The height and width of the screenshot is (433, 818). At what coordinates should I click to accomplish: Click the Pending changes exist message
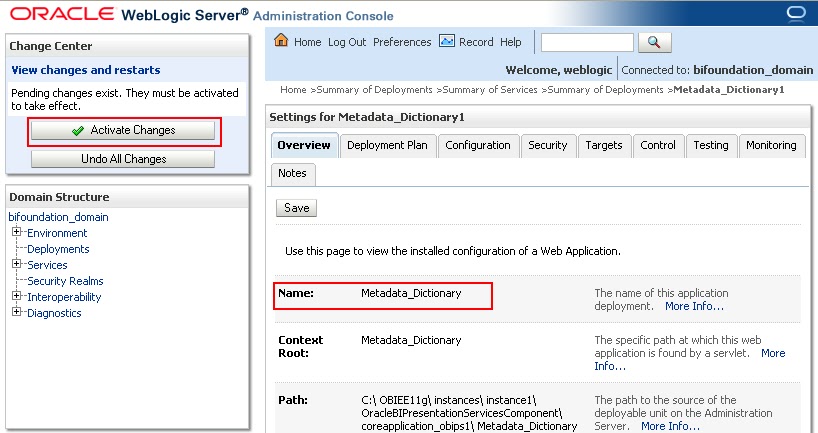[125, 99]
